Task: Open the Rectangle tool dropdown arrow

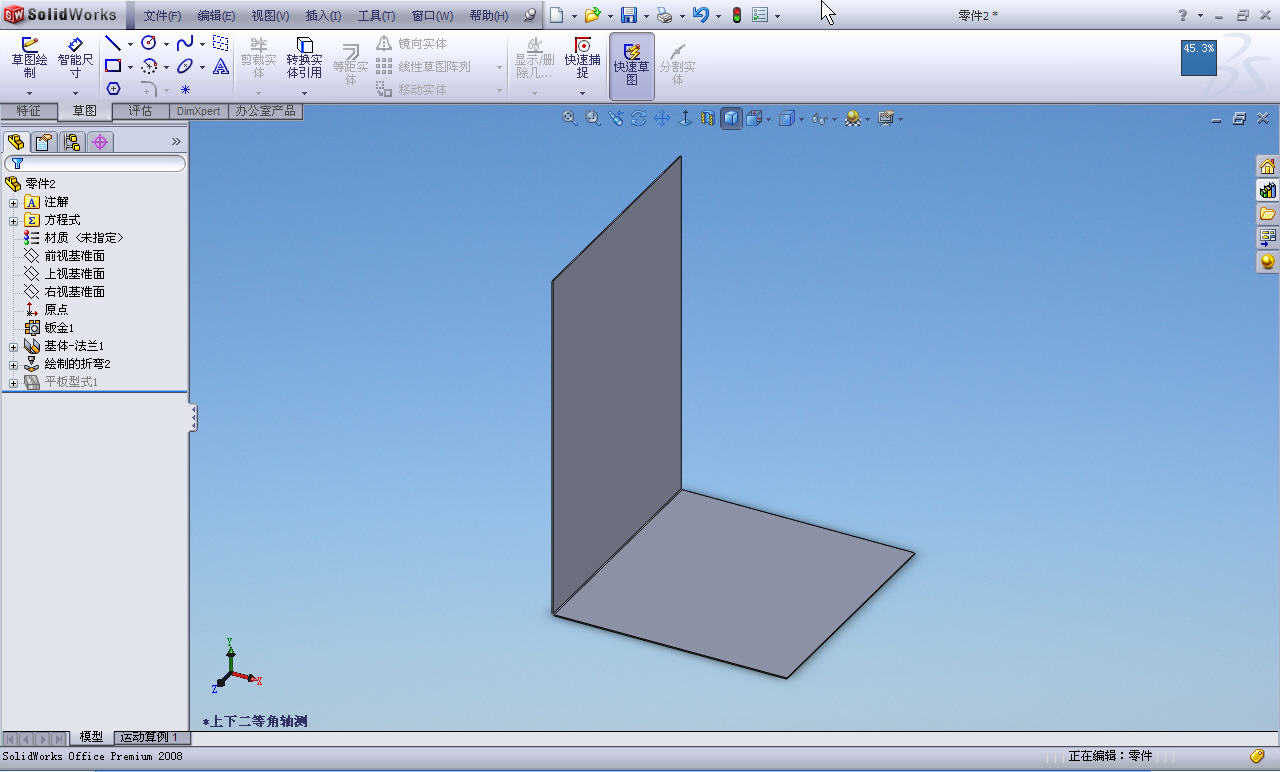Action: click(130, 67)
